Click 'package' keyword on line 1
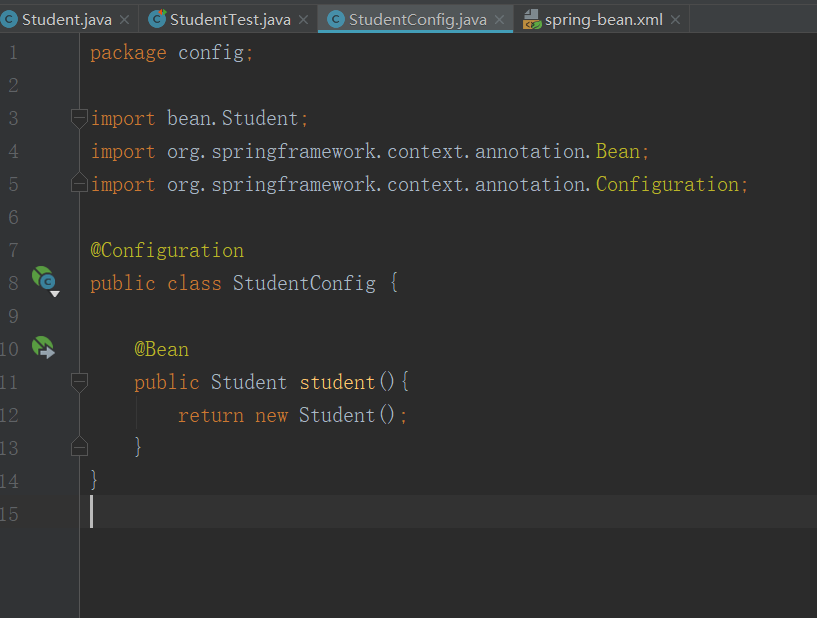Viewport: 817px width, 618px height. tap(128, 53)
